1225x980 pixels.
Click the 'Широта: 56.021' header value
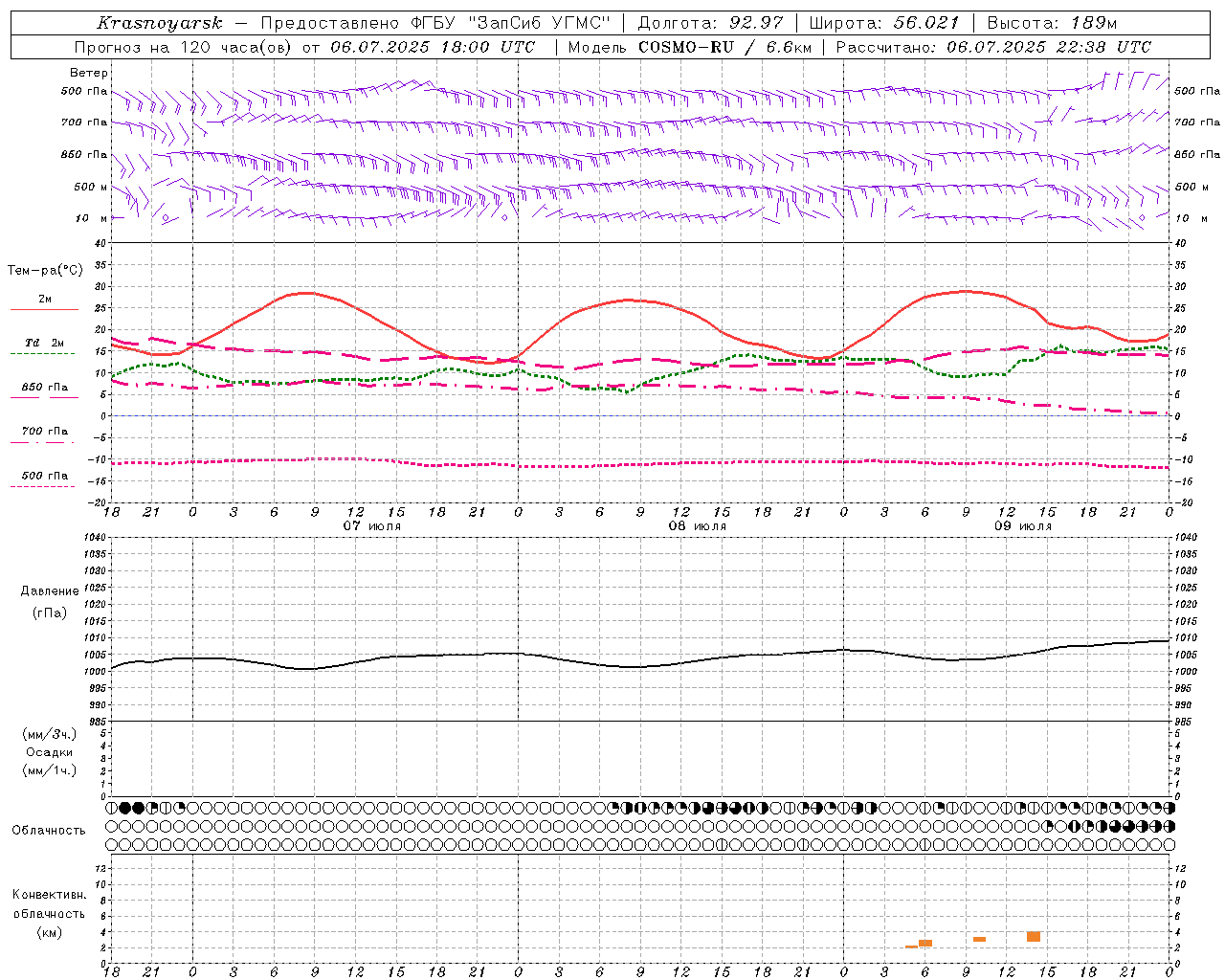(x=884, y=23)
